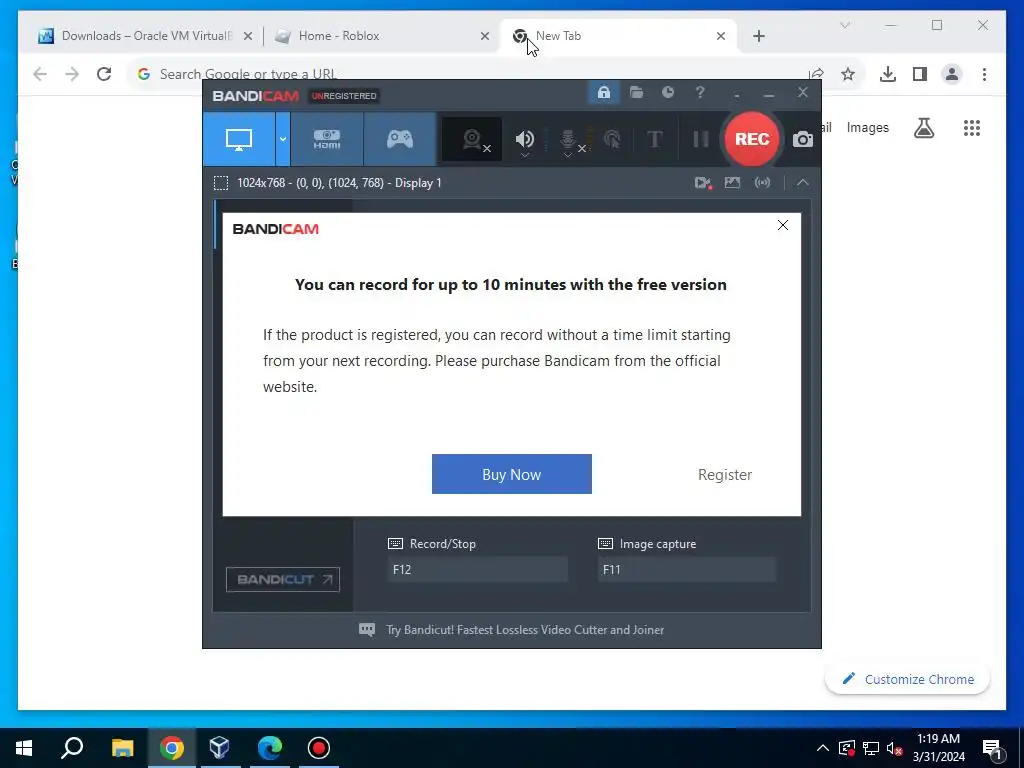Open the scheduled recording clock icon

coord(667,93)
